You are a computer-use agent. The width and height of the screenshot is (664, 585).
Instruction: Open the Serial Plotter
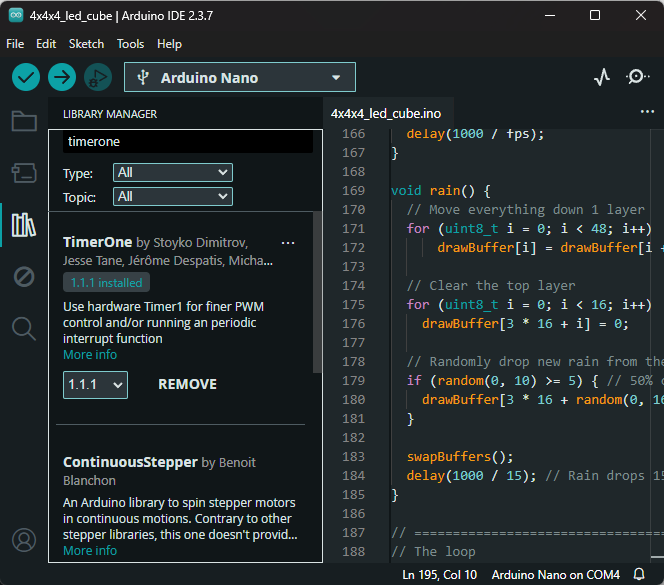click(x=602, y=77)
